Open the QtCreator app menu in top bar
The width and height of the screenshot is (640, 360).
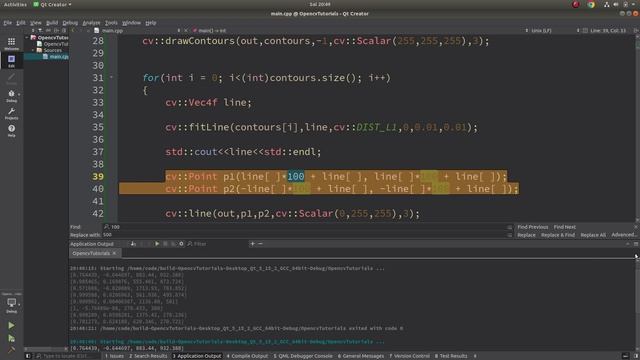(x=52, y=4)
